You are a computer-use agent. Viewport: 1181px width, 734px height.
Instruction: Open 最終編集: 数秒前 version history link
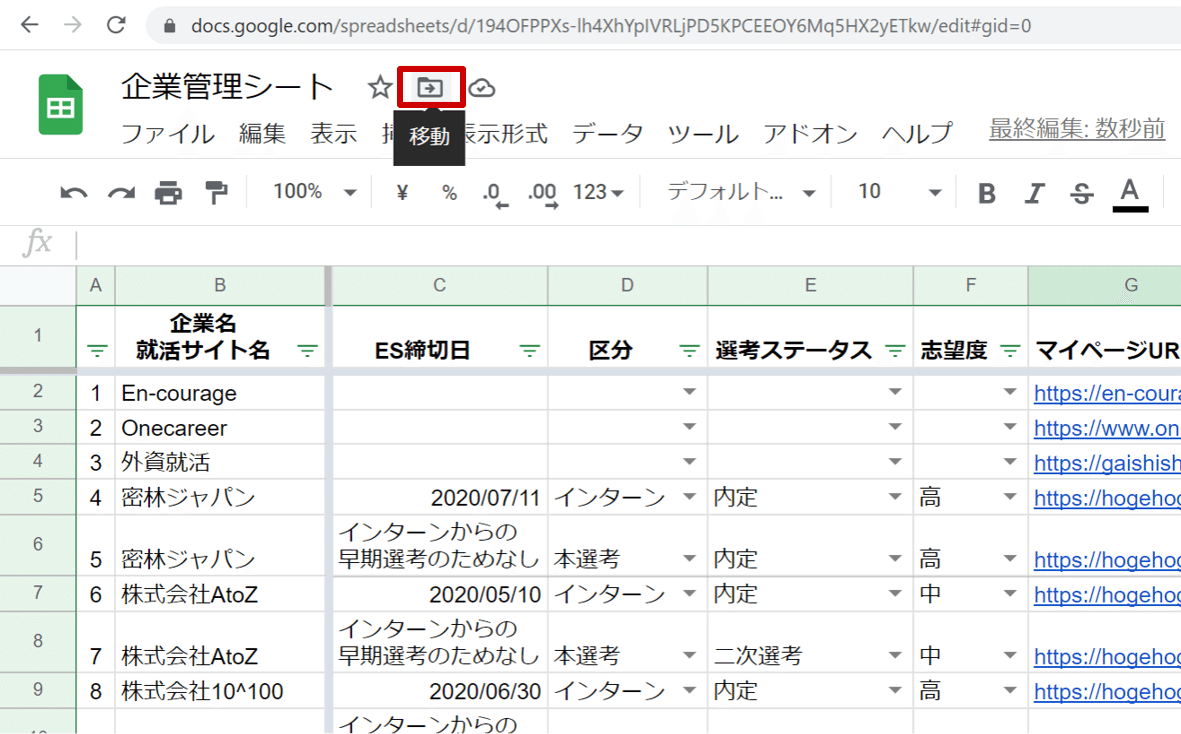point(1077,129)
